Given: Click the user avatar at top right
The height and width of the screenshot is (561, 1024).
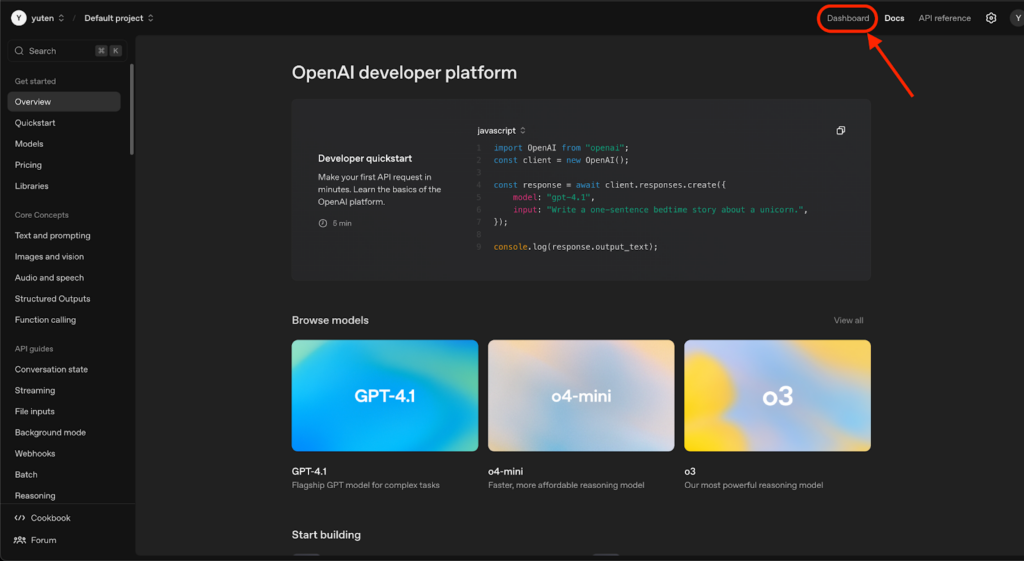Looking at the screenshot, I should coord(1017,18).
